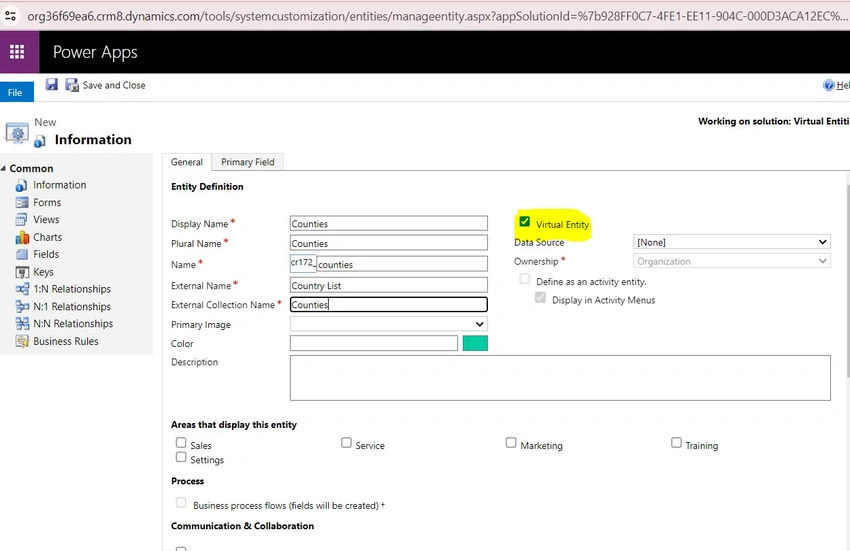Screen dimensions: 850x551
Task: Pick a color from the green swatch
Action: tap(475, 343)
